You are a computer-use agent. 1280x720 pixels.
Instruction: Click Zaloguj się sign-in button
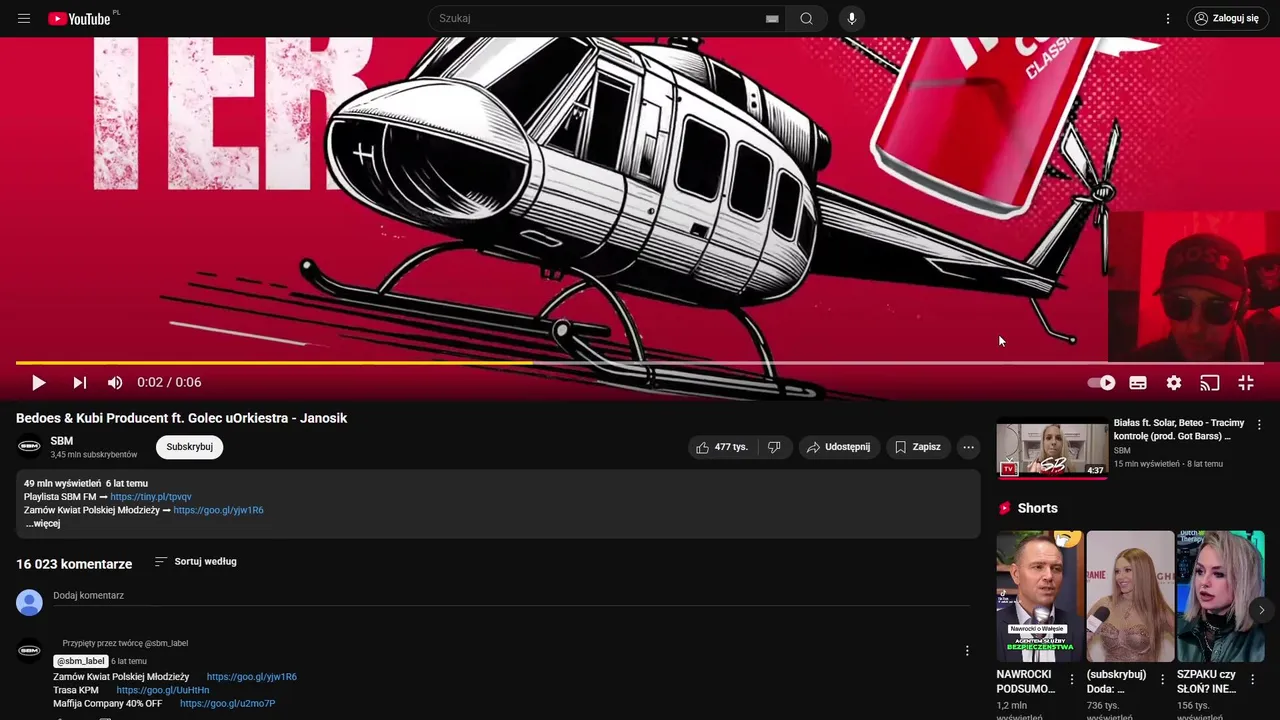coord(1226,18)
